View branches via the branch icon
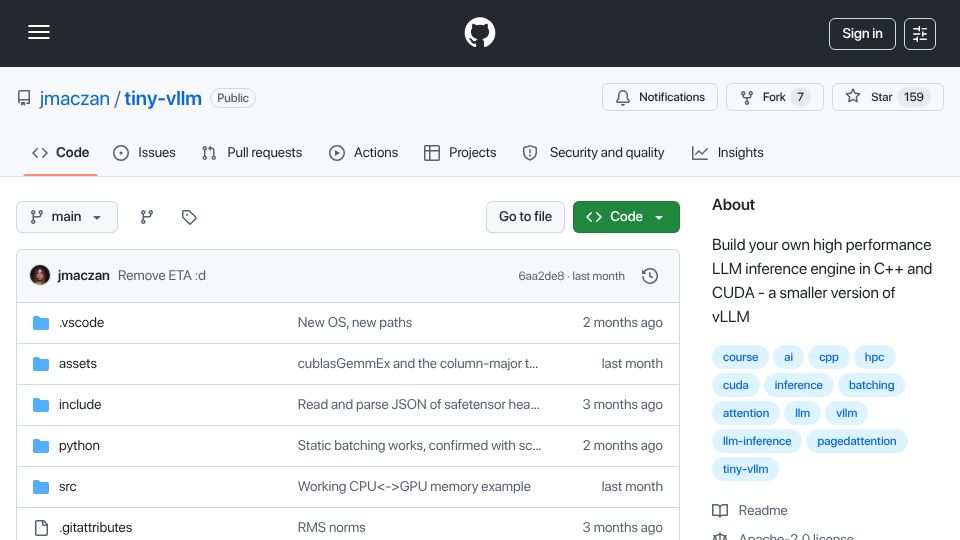 tap(146, 217)
